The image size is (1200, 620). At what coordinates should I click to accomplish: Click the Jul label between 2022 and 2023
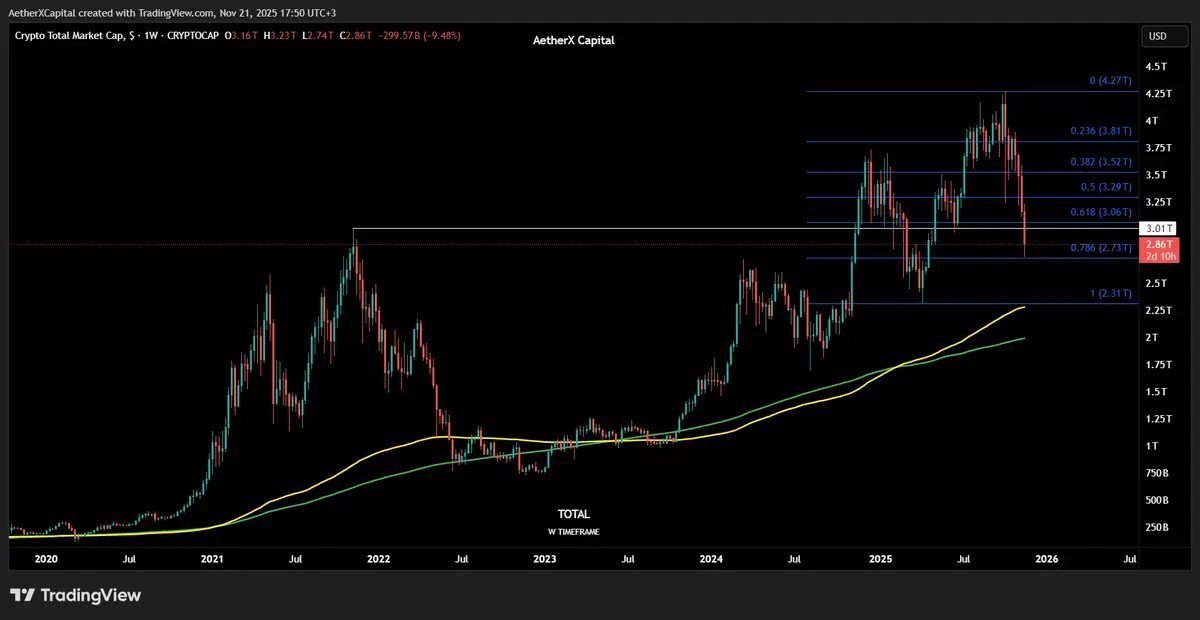tap(462, 561)
